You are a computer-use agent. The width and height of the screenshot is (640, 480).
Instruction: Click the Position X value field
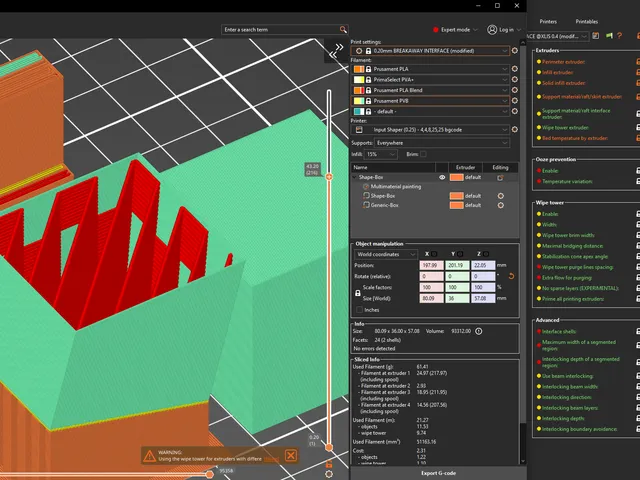[x=431, y=265]
